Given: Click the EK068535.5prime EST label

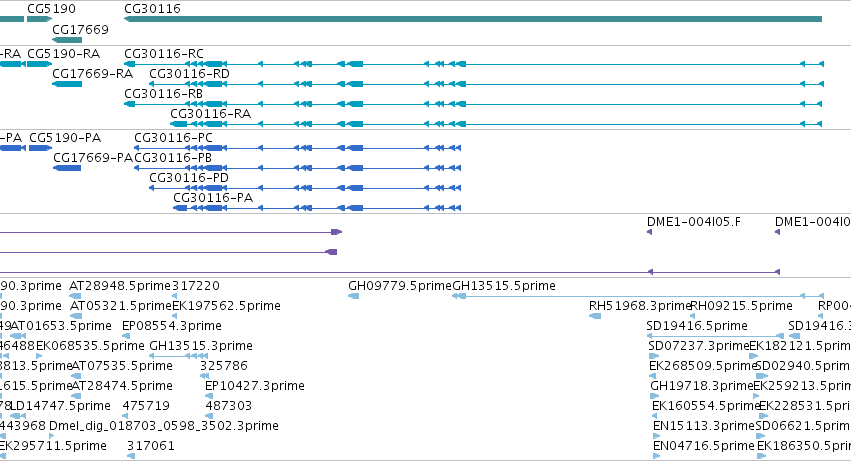Looking at the screenshot, I should point(90,346).
